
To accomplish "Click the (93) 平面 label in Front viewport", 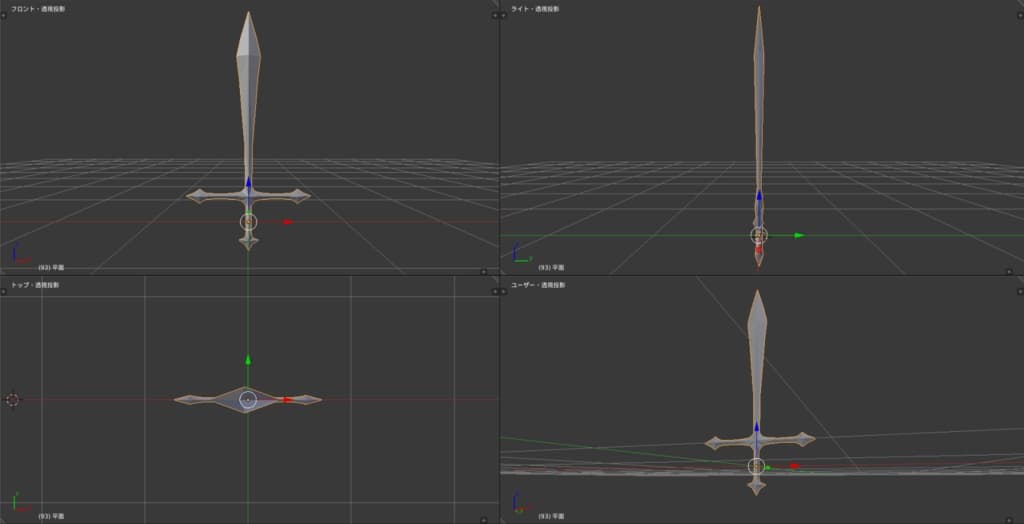I will coord(51,267).
